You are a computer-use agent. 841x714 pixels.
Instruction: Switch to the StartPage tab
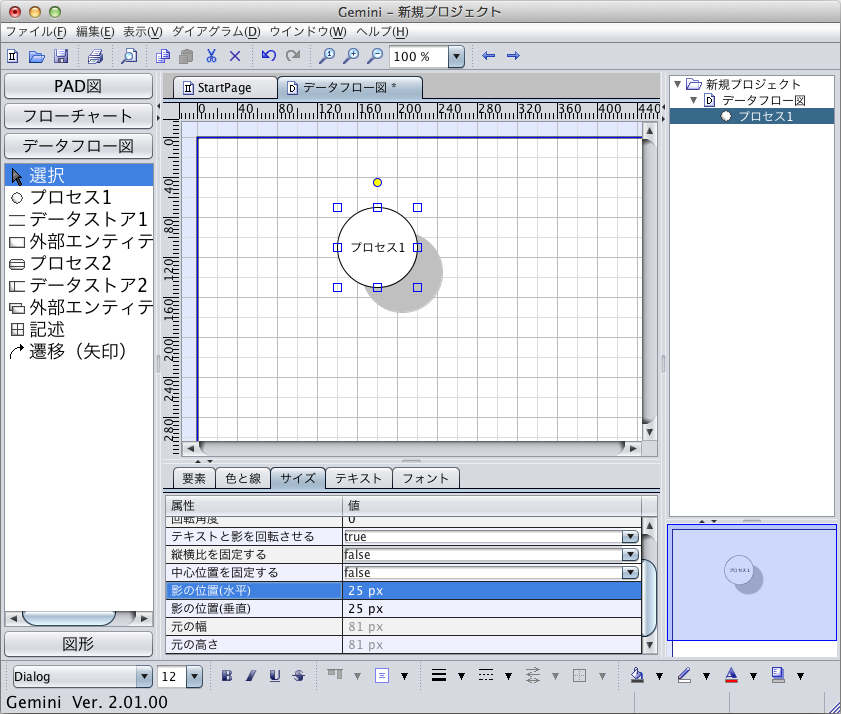pyautogui.click(x=224, y=87)
